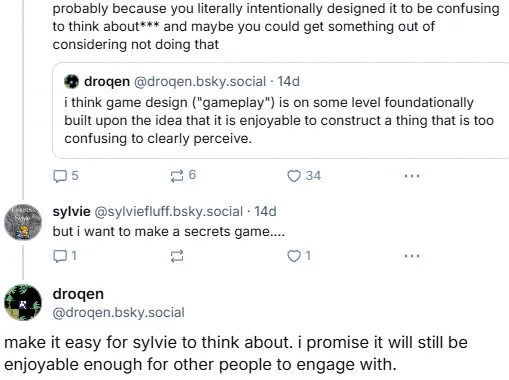The width and height of the screenshot is (509, 380).
Task: Open @droqen.bsky.social handle in quoted post
Action: pos(200,82)
